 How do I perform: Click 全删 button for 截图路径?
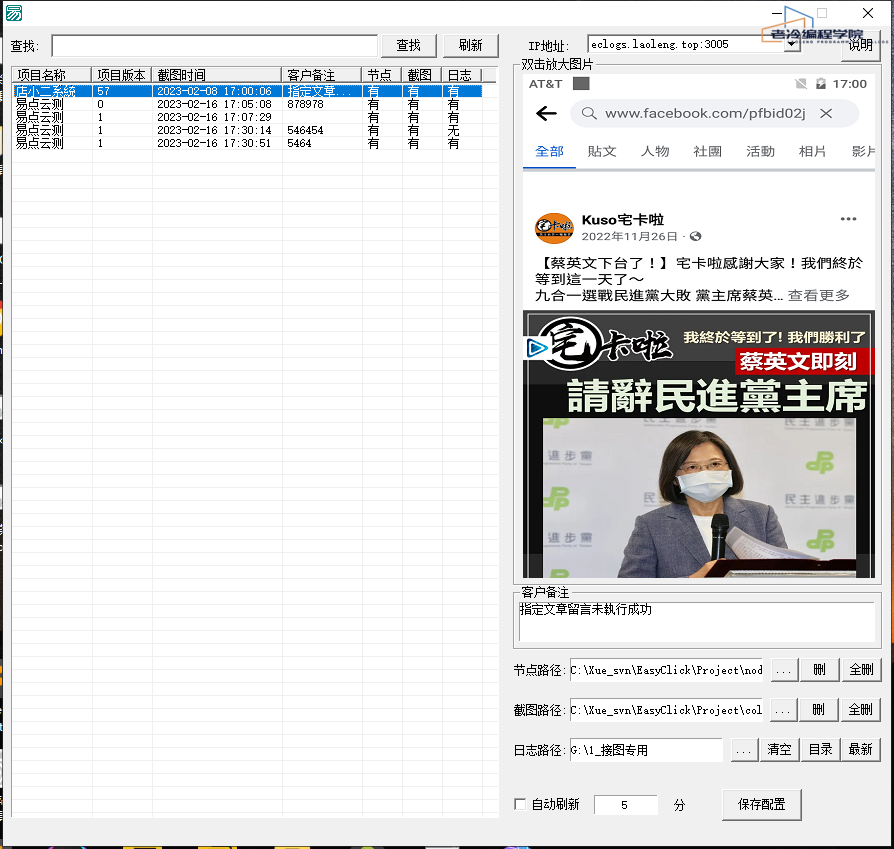pyautogui.click(x=860, y=710)
